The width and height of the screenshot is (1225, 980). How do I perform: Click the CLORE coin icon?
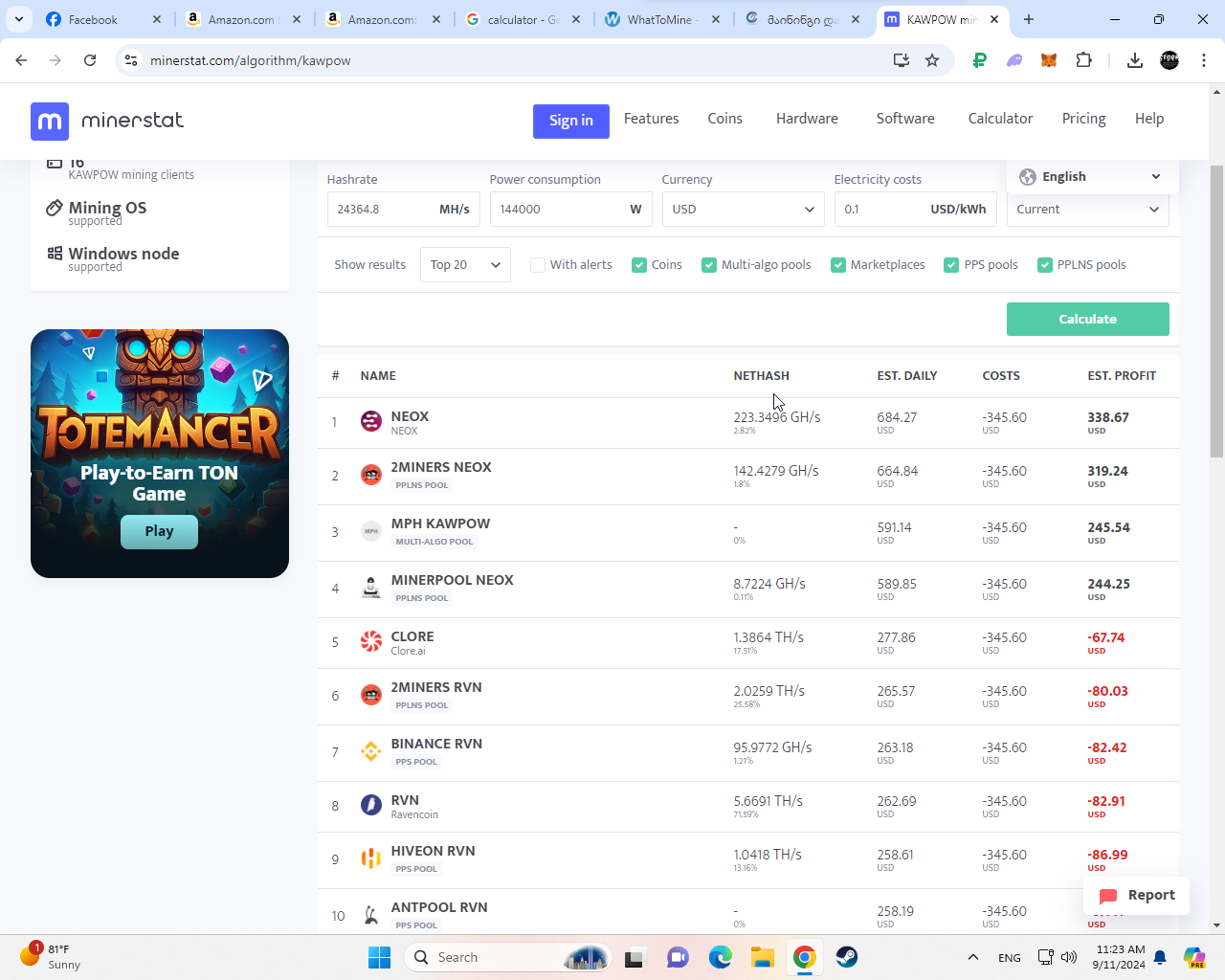[371, 641]
